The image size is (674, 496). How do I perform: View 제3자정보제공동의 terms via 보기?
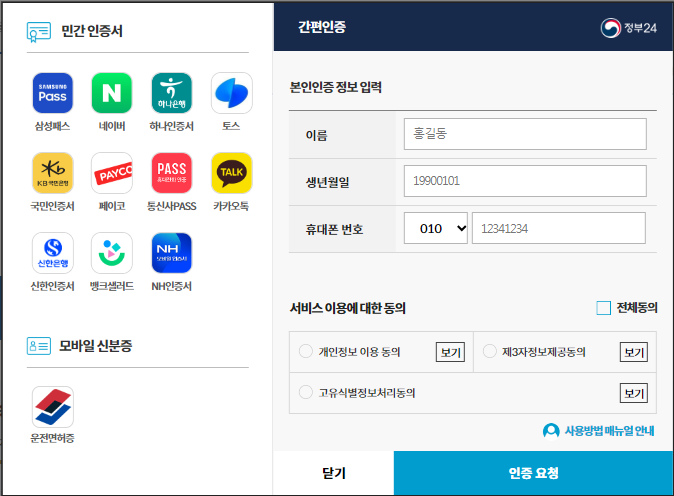634,352
